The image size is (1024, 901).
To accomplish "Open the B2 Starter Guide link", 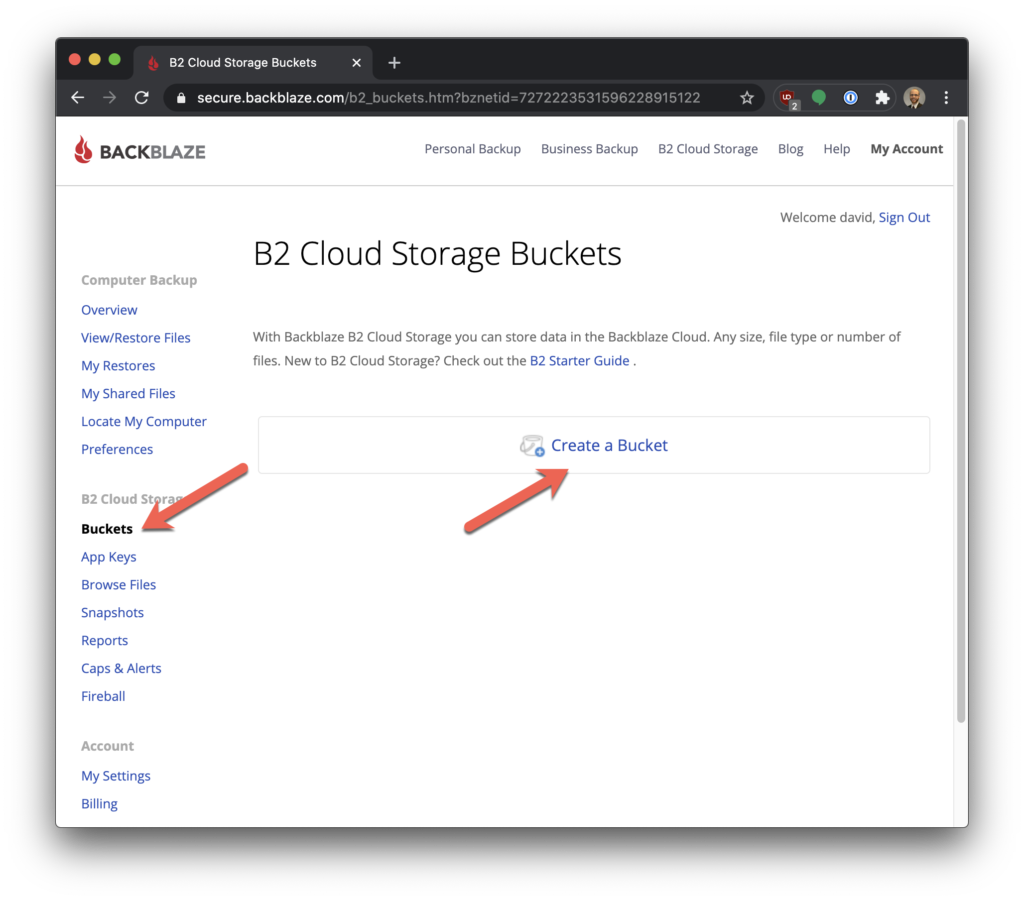I will [x=579, y=361].
